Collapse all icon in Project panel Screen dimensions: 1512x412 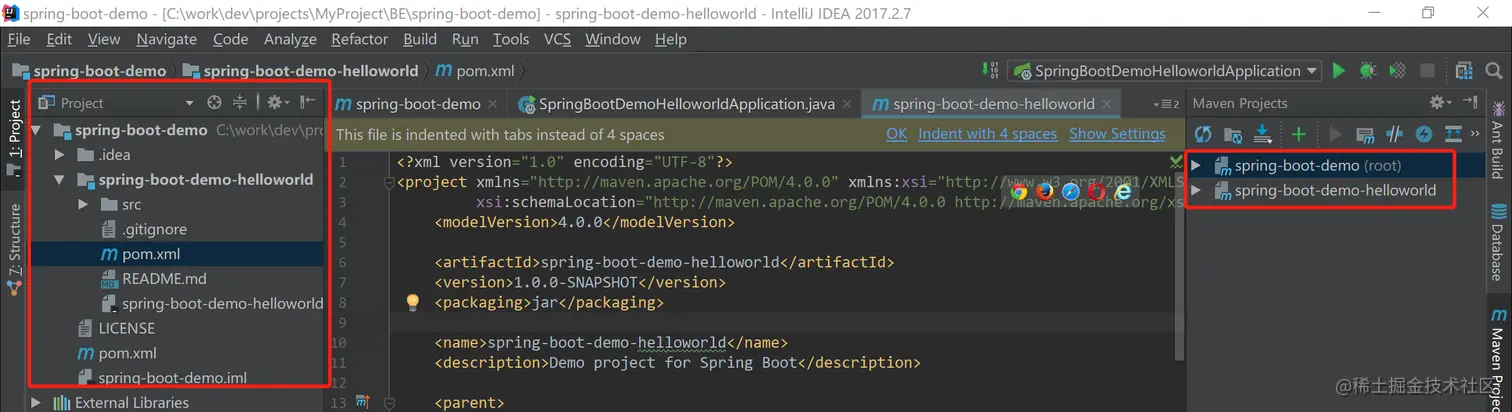(x=240, y=103)
